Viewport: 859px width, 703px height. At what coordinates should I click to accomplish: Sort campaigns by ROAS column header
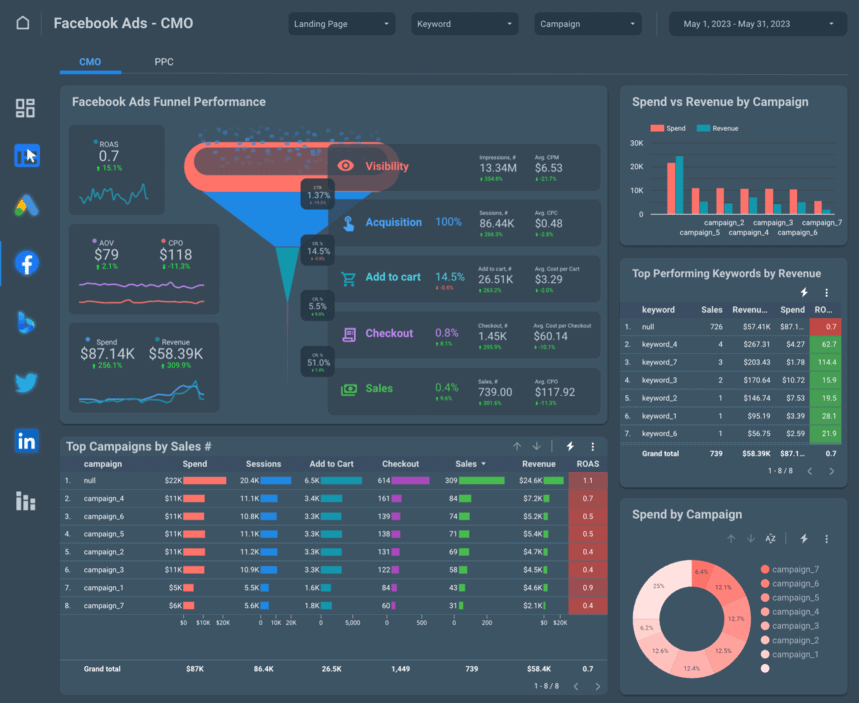coord(588,464)
